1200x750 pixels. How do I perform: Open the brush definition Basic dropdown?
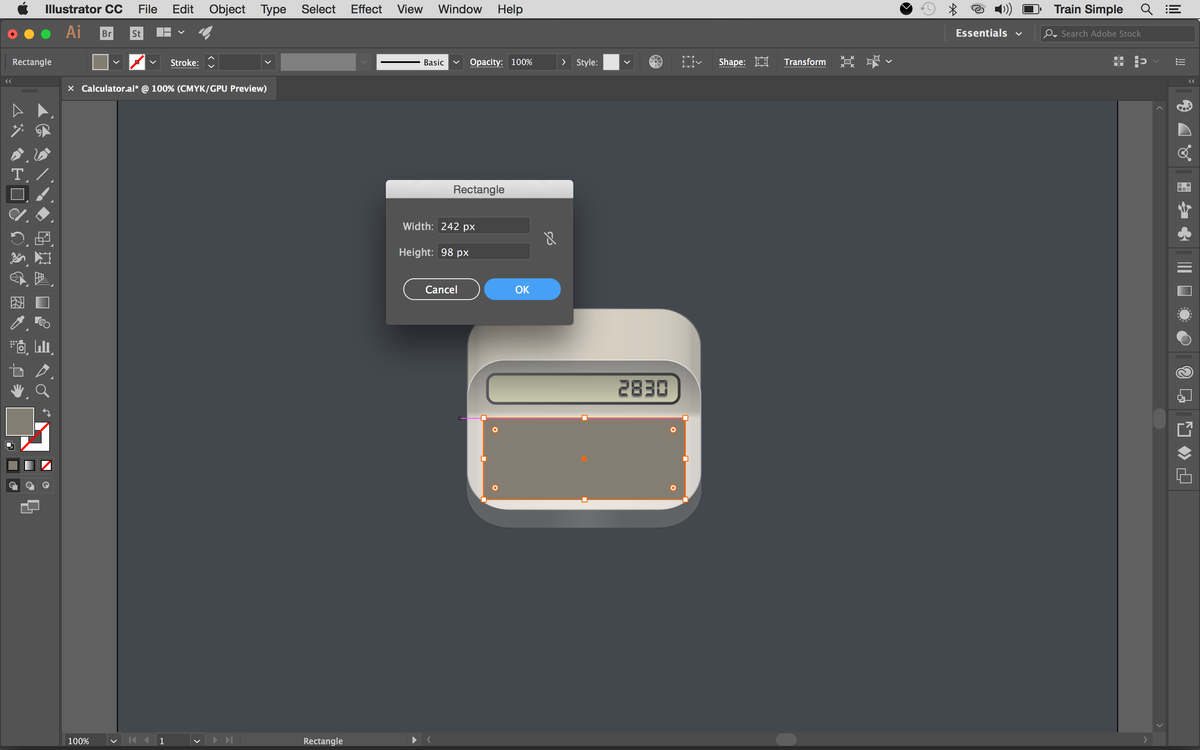click(x=456, y=61)
